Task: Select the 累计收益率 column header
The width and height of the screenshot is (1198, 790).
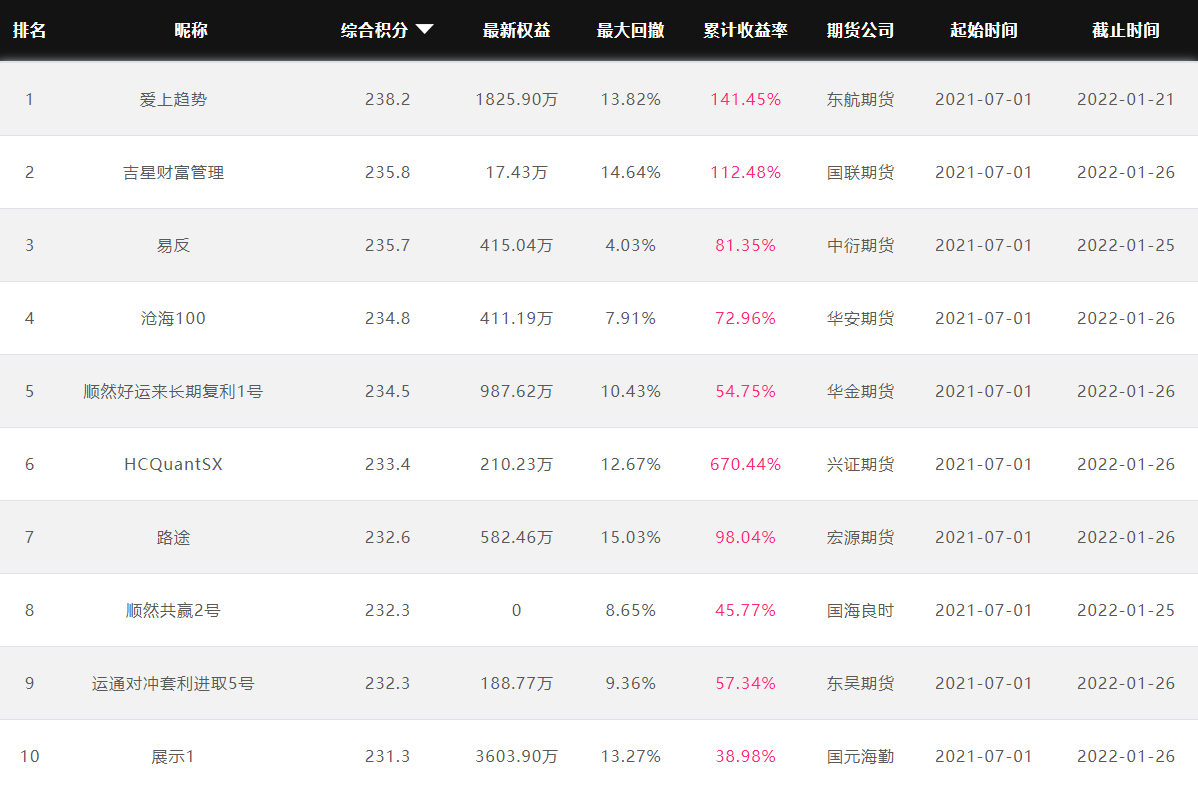Action: [746, 31]
